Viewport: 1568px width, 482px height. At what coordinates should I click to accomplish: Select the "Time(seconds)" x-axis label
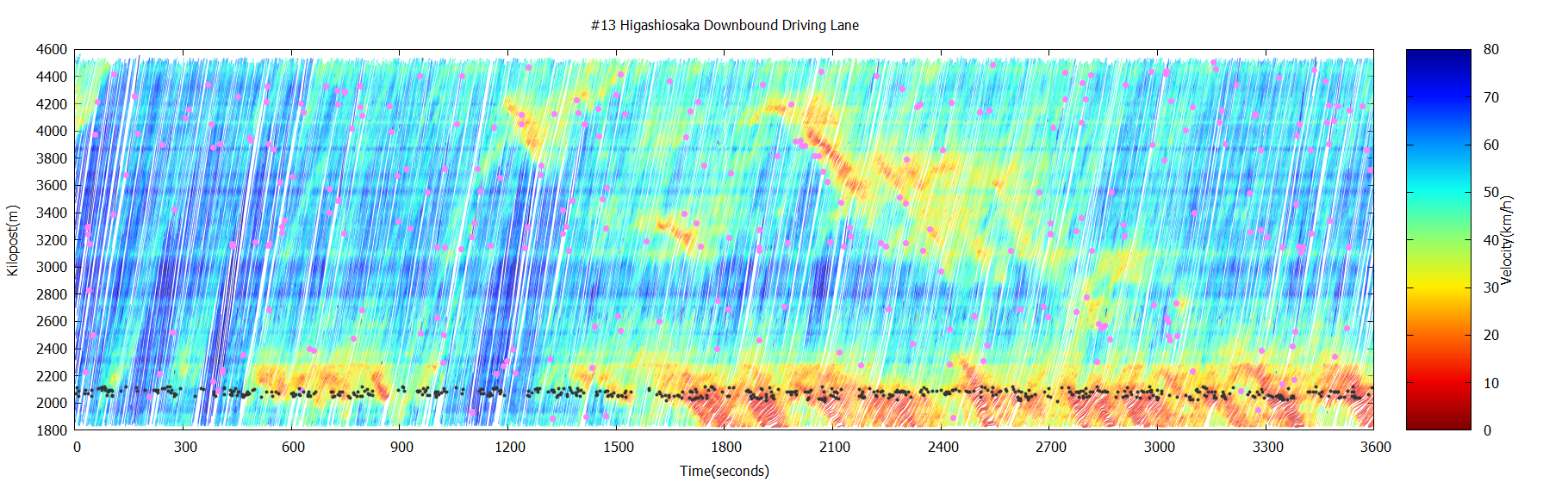click(725, 471)
